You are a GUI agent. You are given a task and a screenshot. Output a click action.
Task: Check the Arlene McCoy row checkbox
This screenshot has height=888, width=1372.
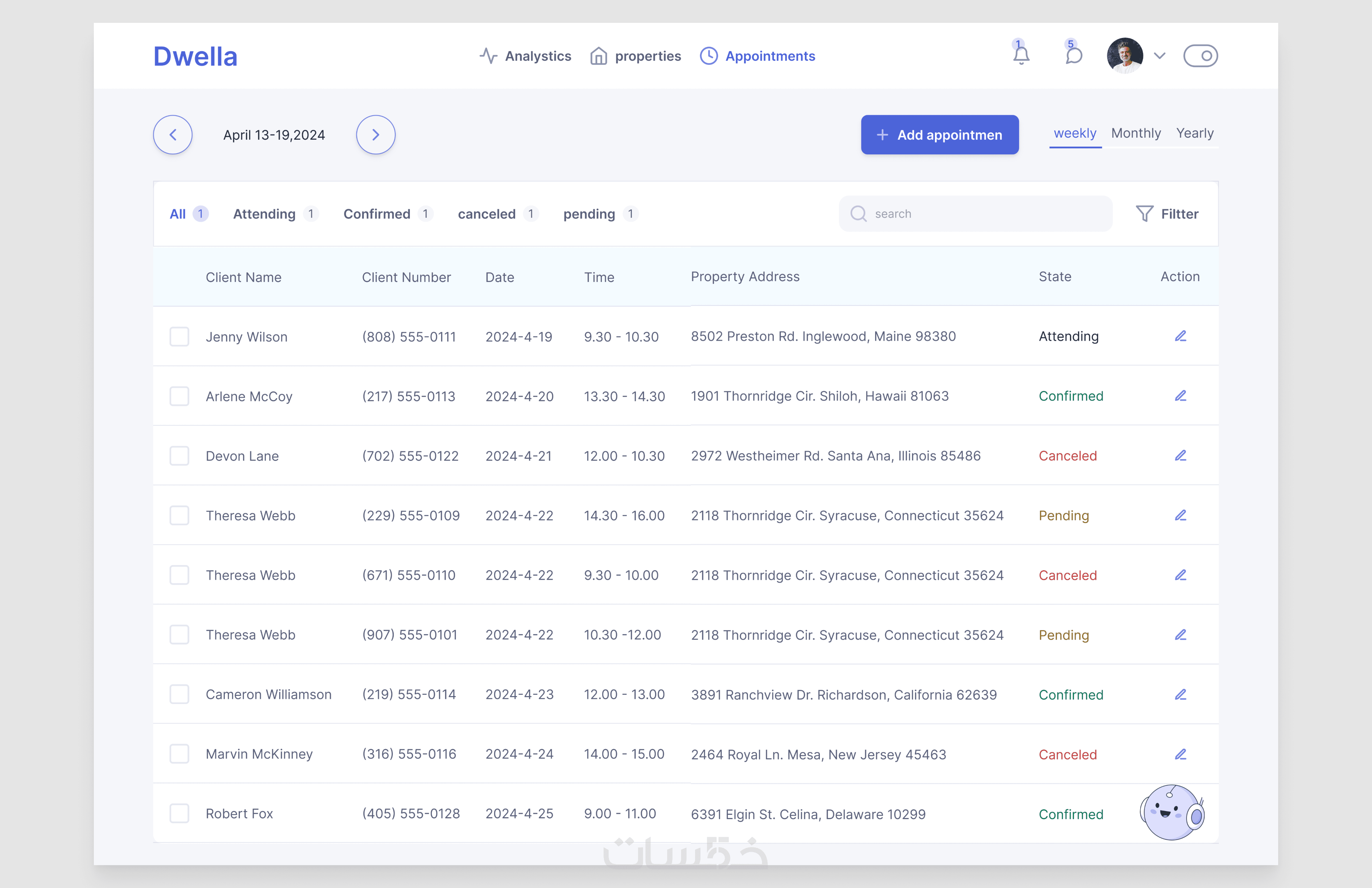[x=179, y=396]
